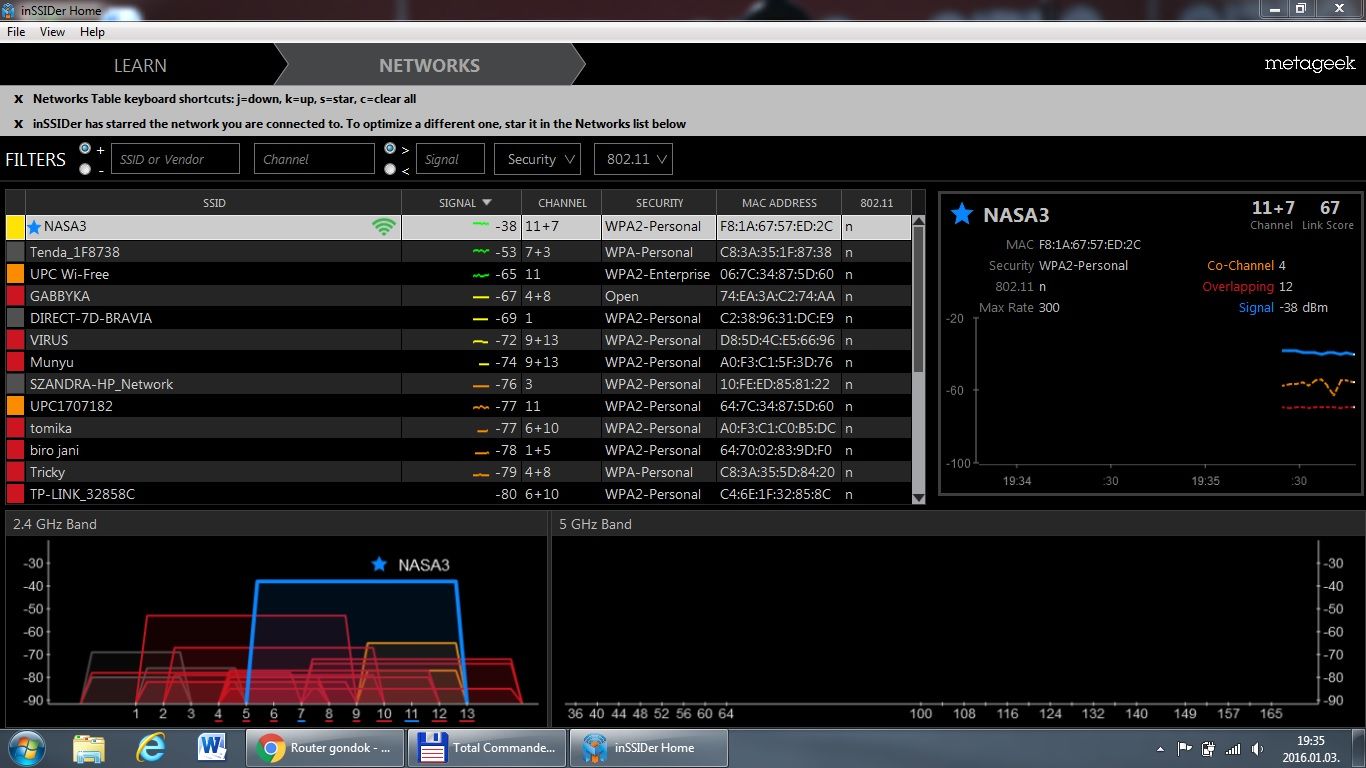
Task: Click the inSSIDer Home taskbar button
Action: coord(649,747)
